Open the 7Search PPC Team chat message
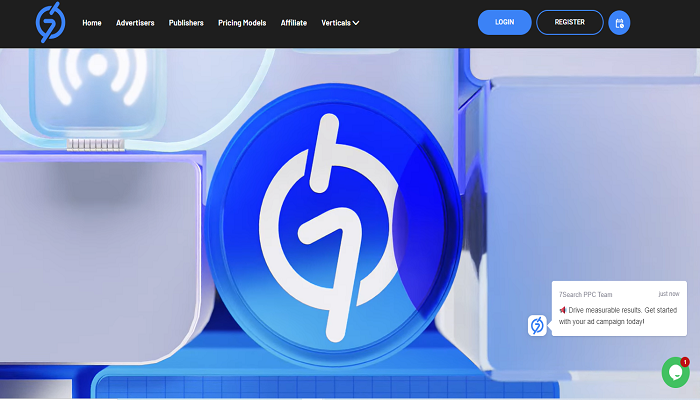This screenshot has height=400, width=700. 619,308
